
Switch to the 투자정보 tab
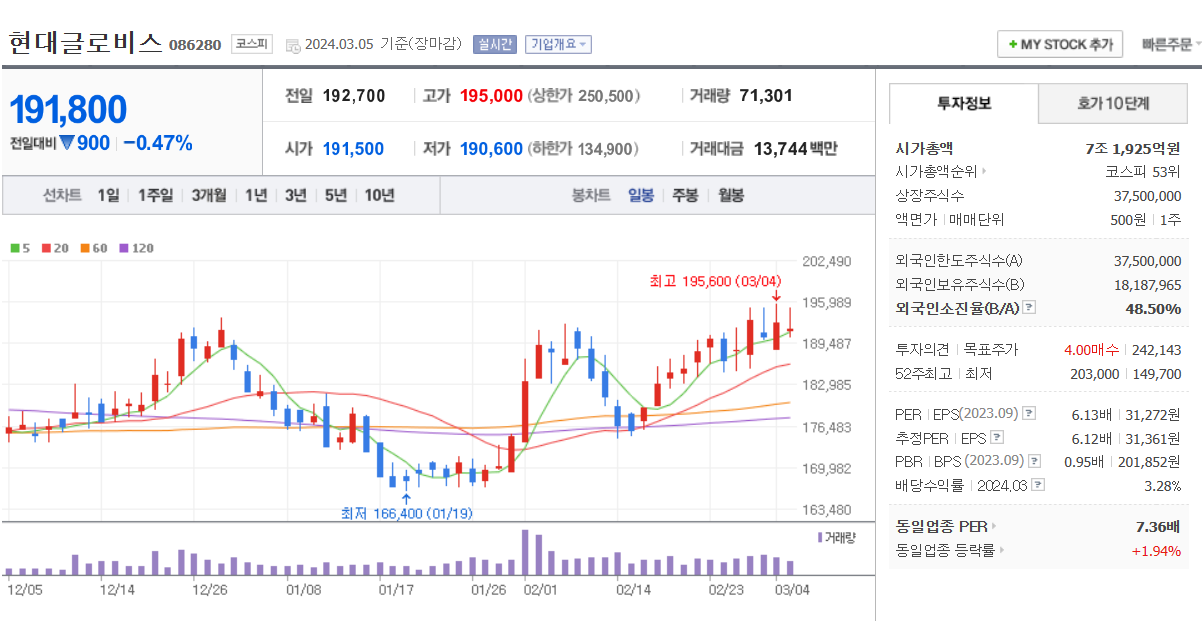click(964, 103)
